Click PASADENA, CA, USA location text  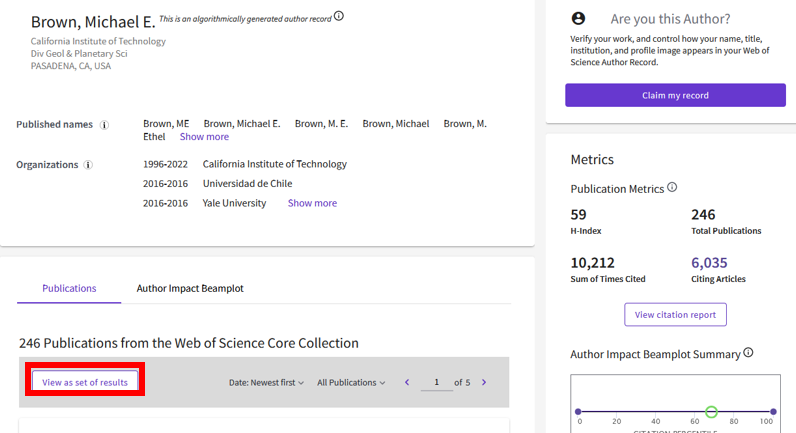tap(71, 66)
